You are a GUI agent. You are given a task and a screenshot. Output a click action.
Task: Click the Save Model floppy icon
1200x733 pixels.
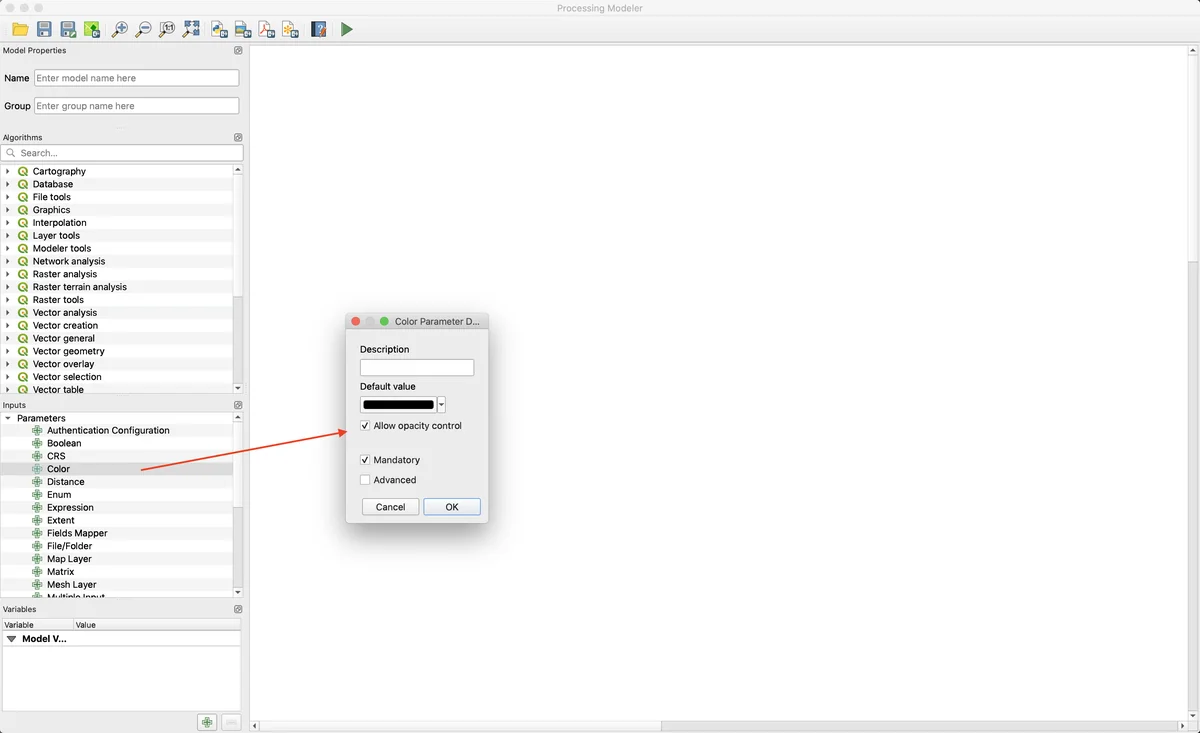point(44,30)
